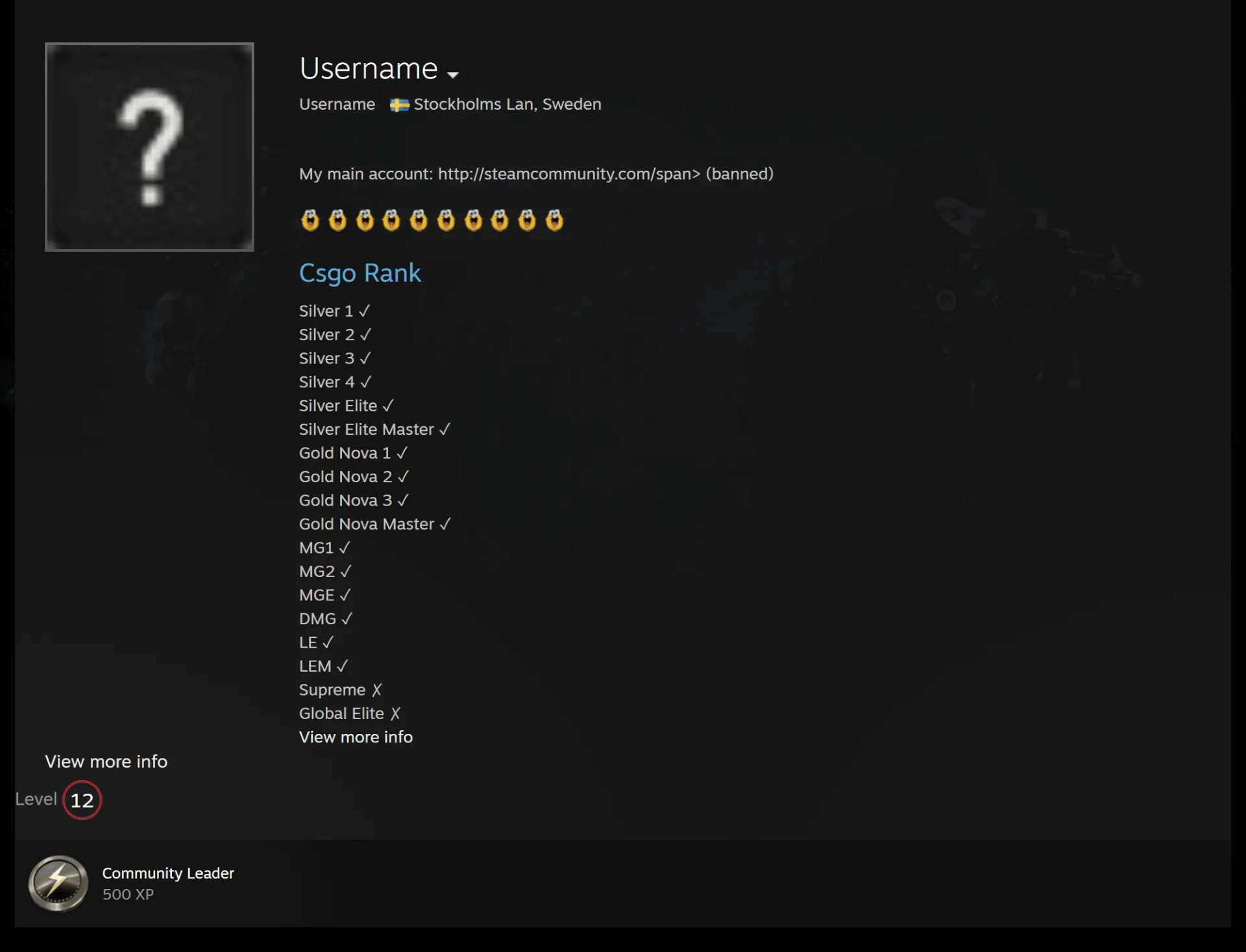
Task: Click the X mark beside Supreme
Action: click(x=377, y=690)
